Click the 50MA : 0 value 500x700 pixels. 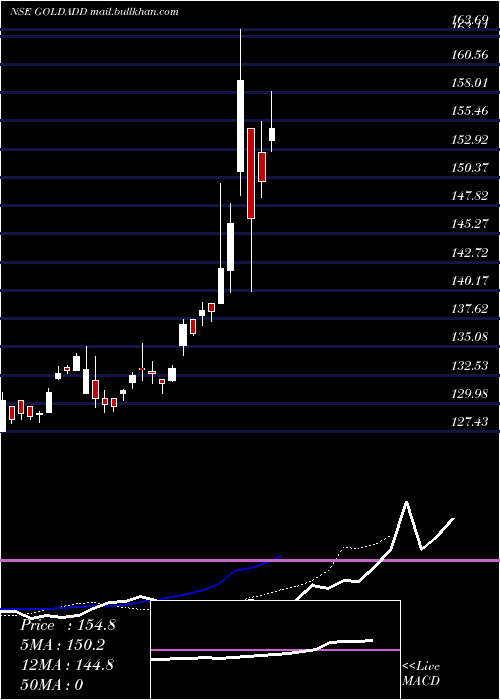pos(51,685)
